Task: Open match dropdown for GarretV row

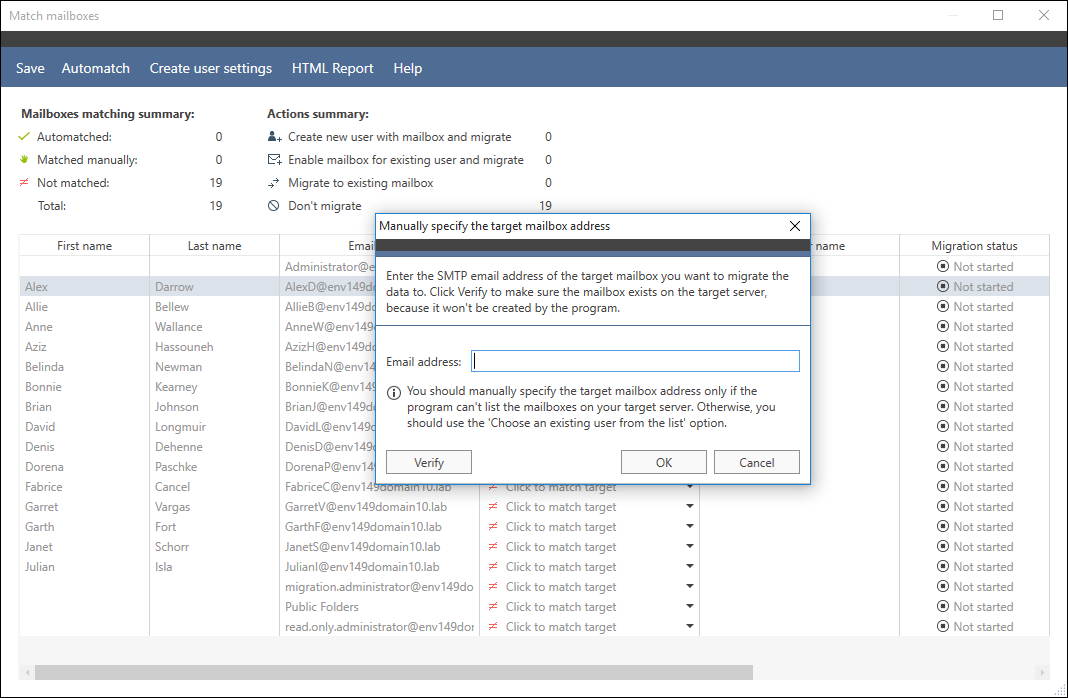Action: click(x=689, y=507)
